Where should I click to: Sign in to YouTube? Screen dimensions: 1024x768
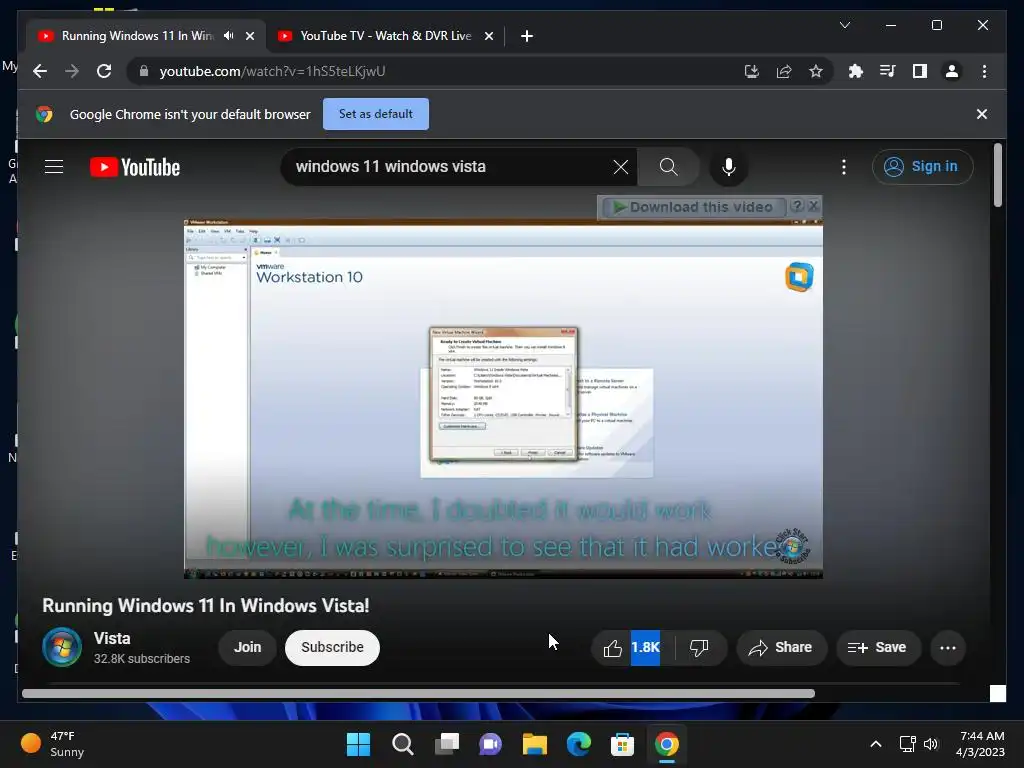point(922,167)
